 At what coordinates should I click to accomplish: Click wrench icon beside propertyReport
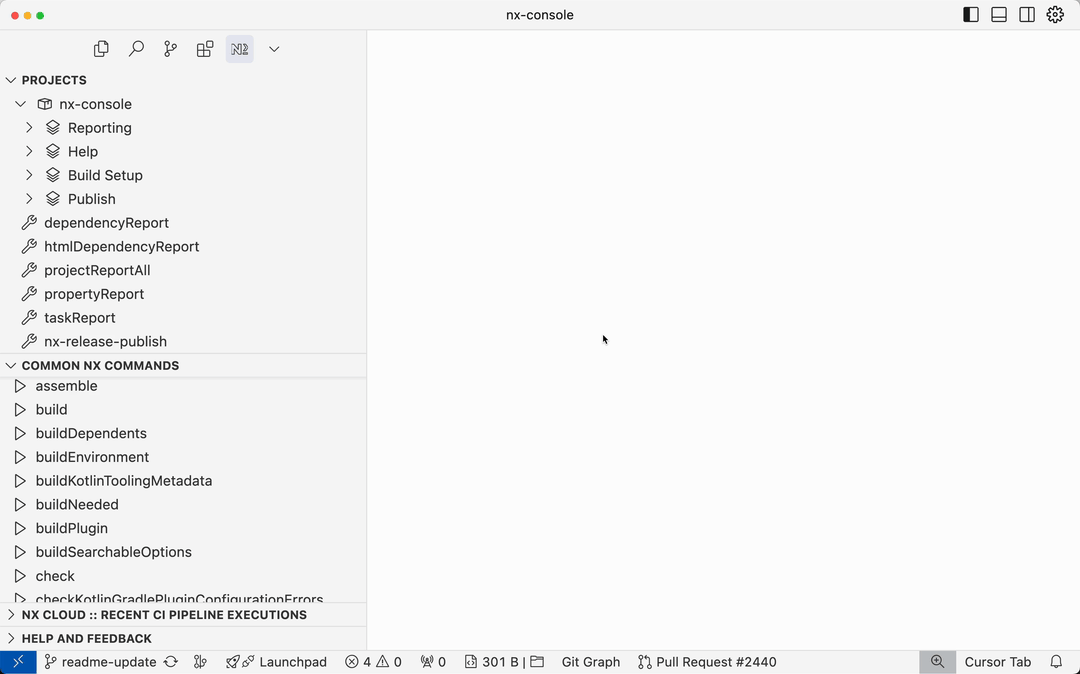click(x=29, y=294)
